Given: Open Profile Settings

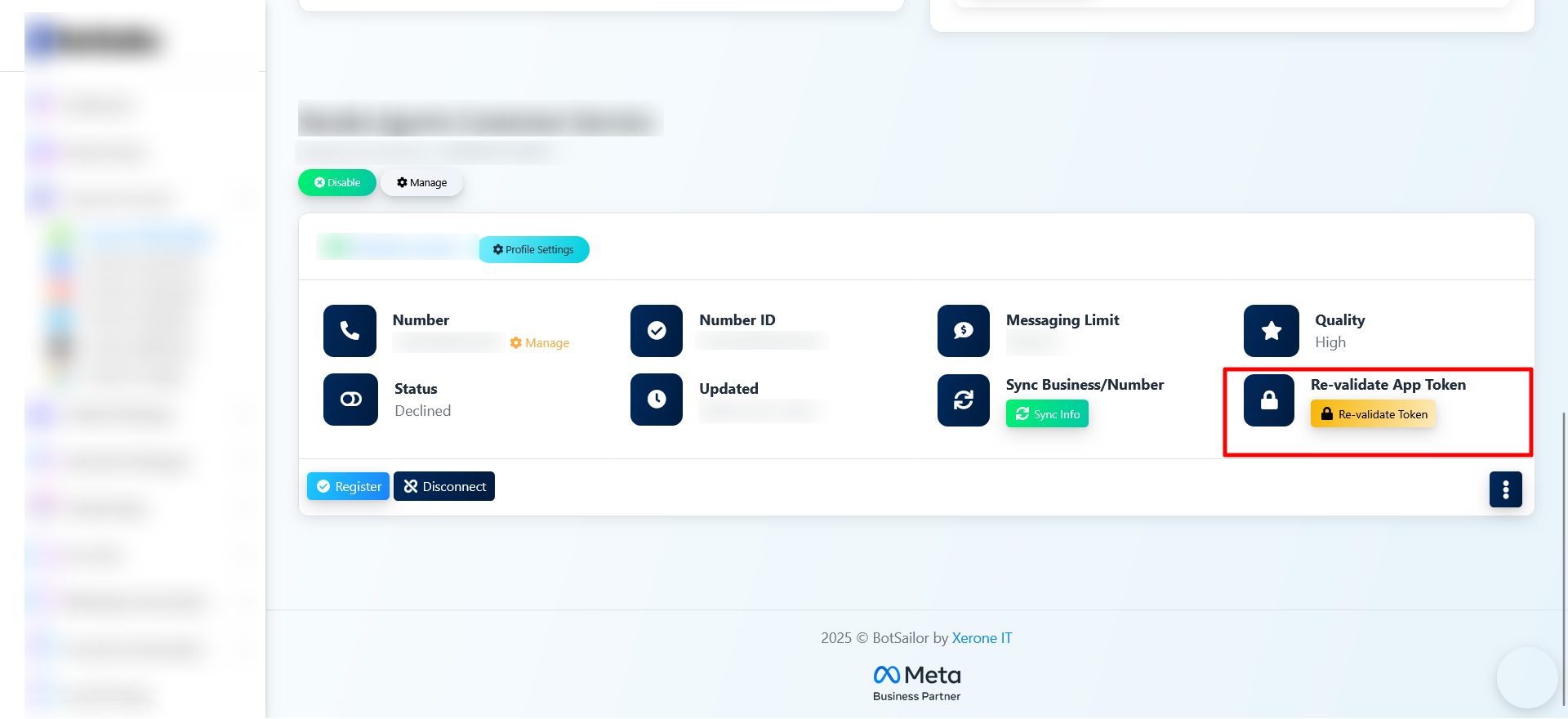Looking at the screenshot, I should [x=533, y=250].
